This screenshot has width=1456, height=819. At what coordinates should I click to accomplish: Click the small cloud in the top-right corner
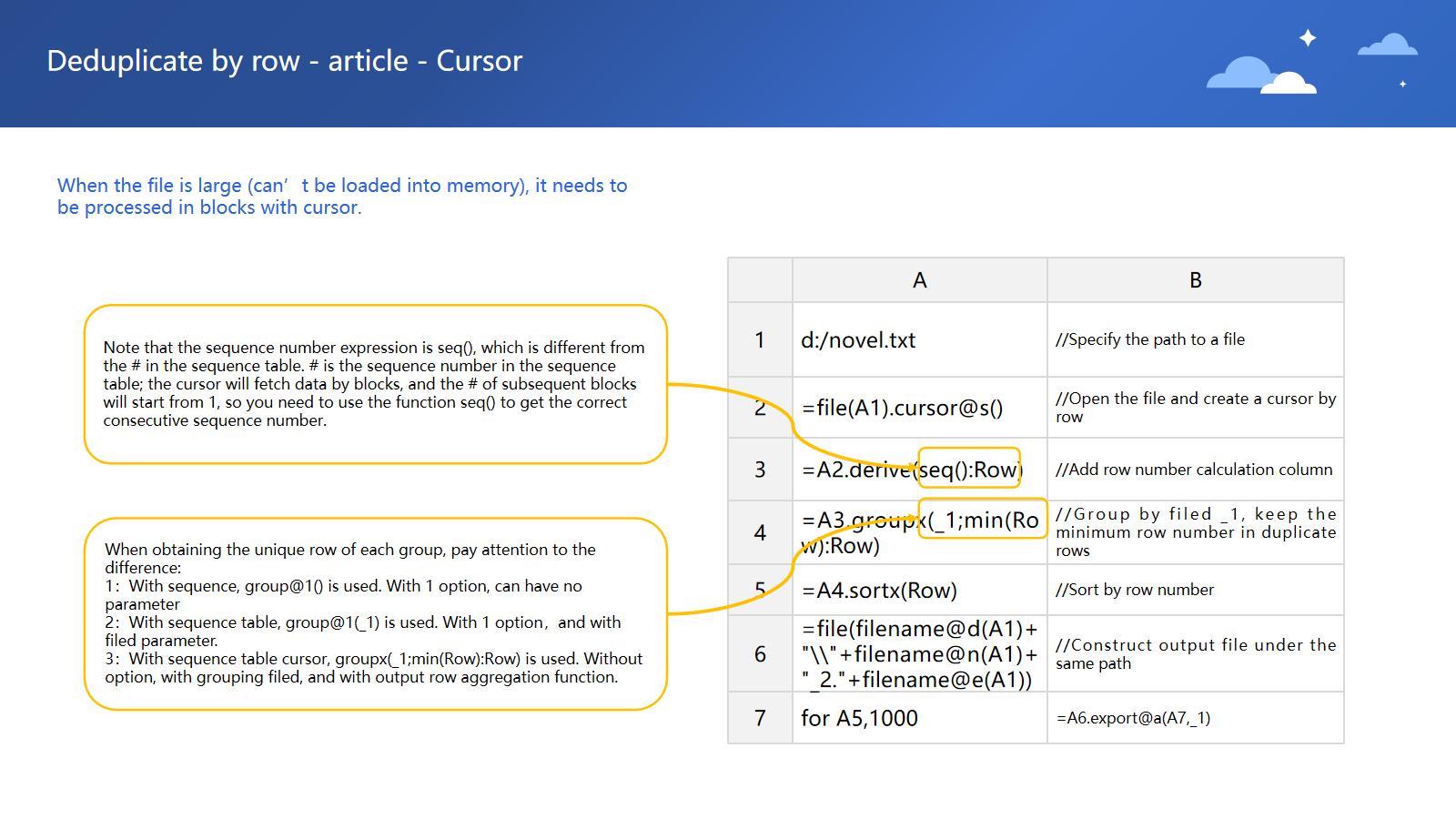[x=1387, y=45]
